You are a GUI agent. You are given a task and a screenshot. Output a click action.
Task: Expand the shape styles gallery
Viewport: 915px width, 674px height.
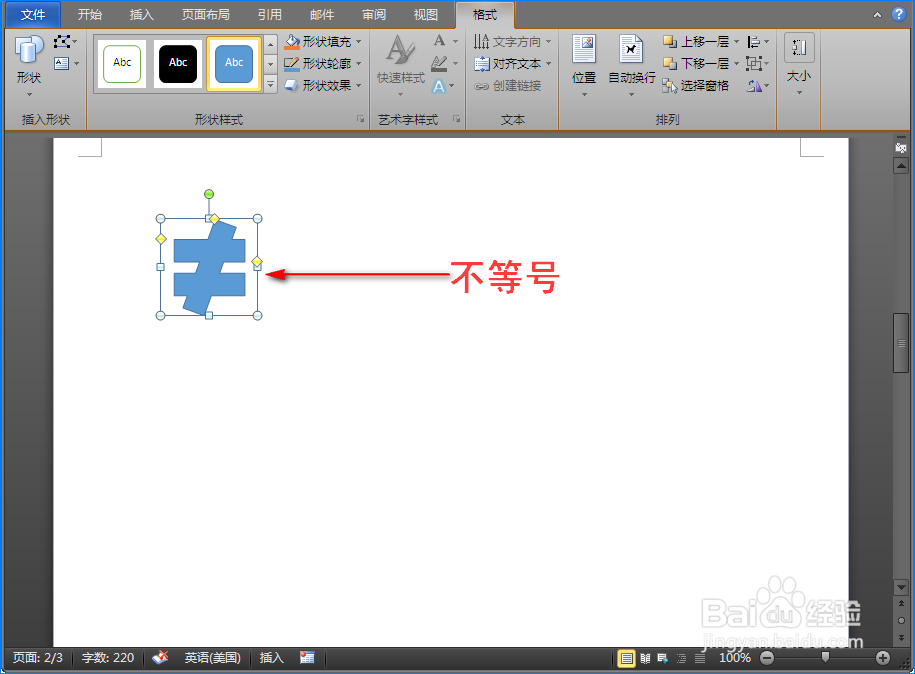269,85
